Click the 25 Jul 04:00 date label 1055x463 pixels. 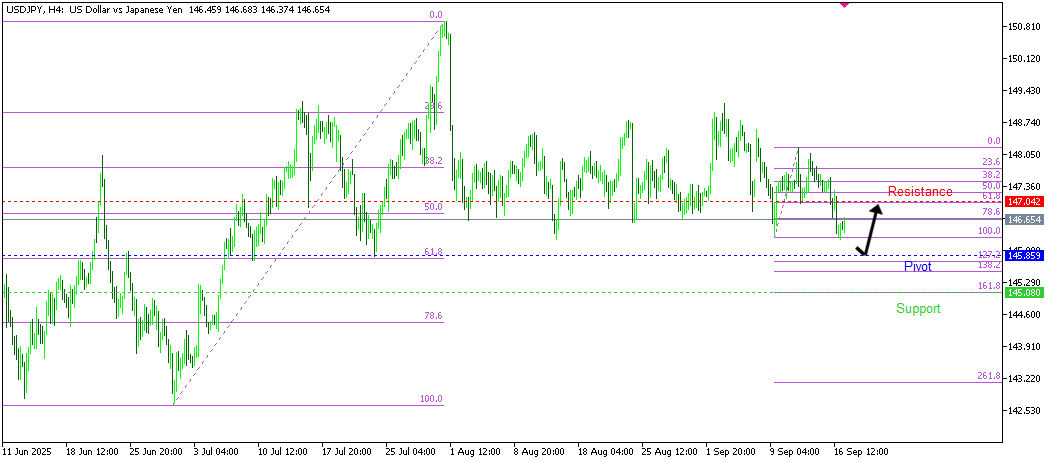(x=412, y=451)
